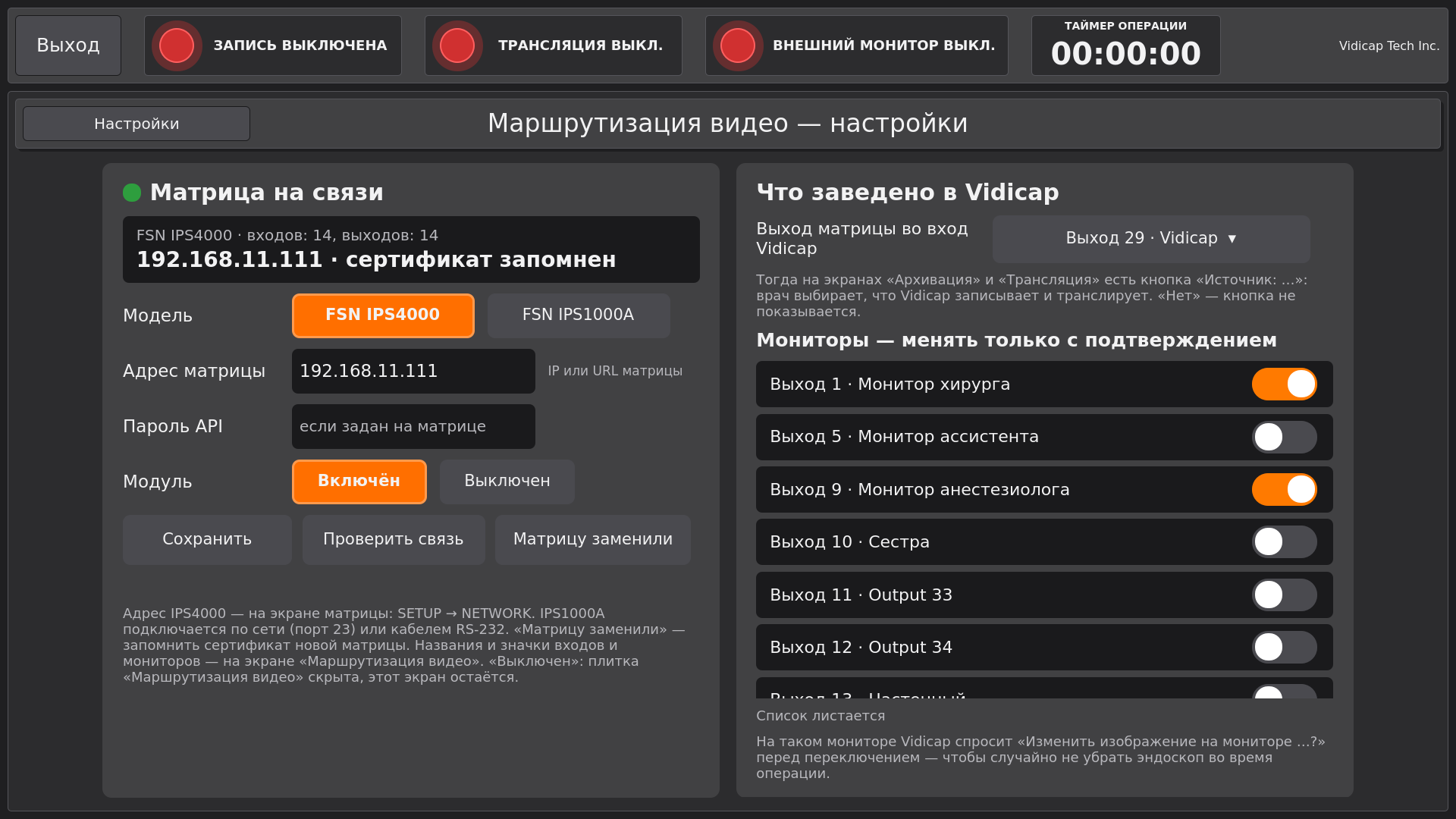The width and height of the screenshot is (1456, 819).
Task: Set module to Включён
Action: tap(359, 482)
